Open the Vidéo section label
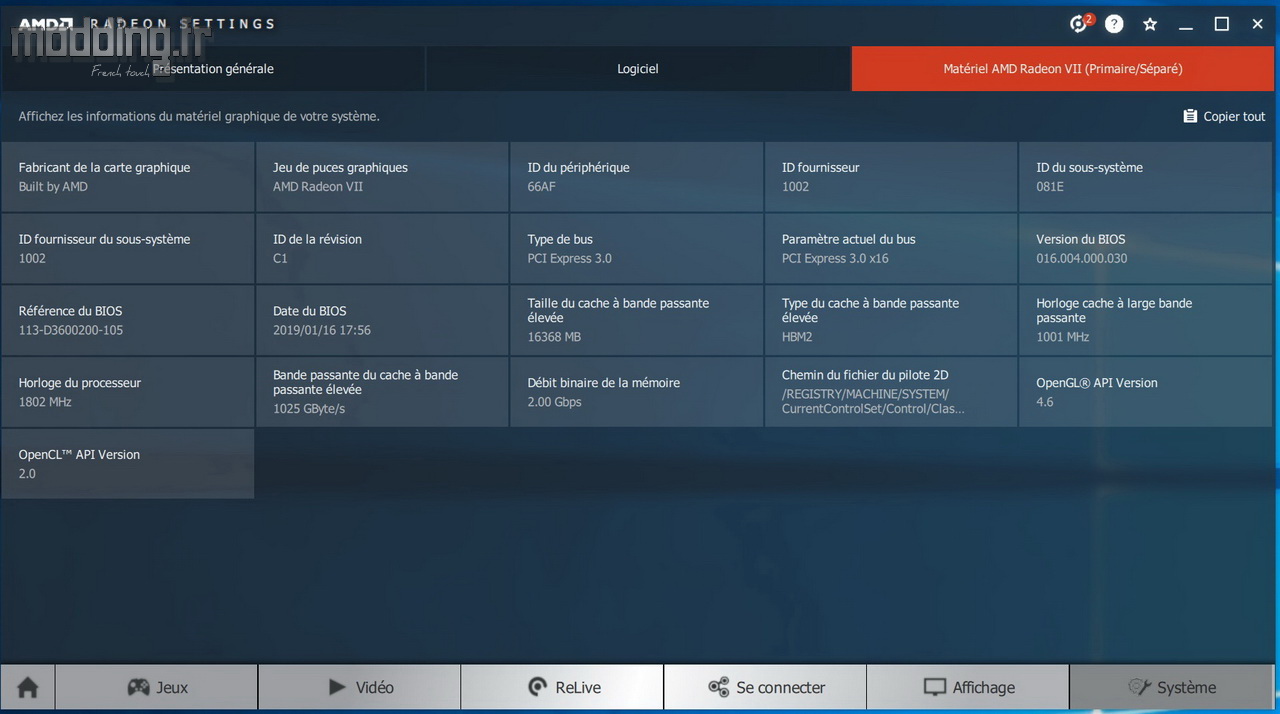 (375, 687)
